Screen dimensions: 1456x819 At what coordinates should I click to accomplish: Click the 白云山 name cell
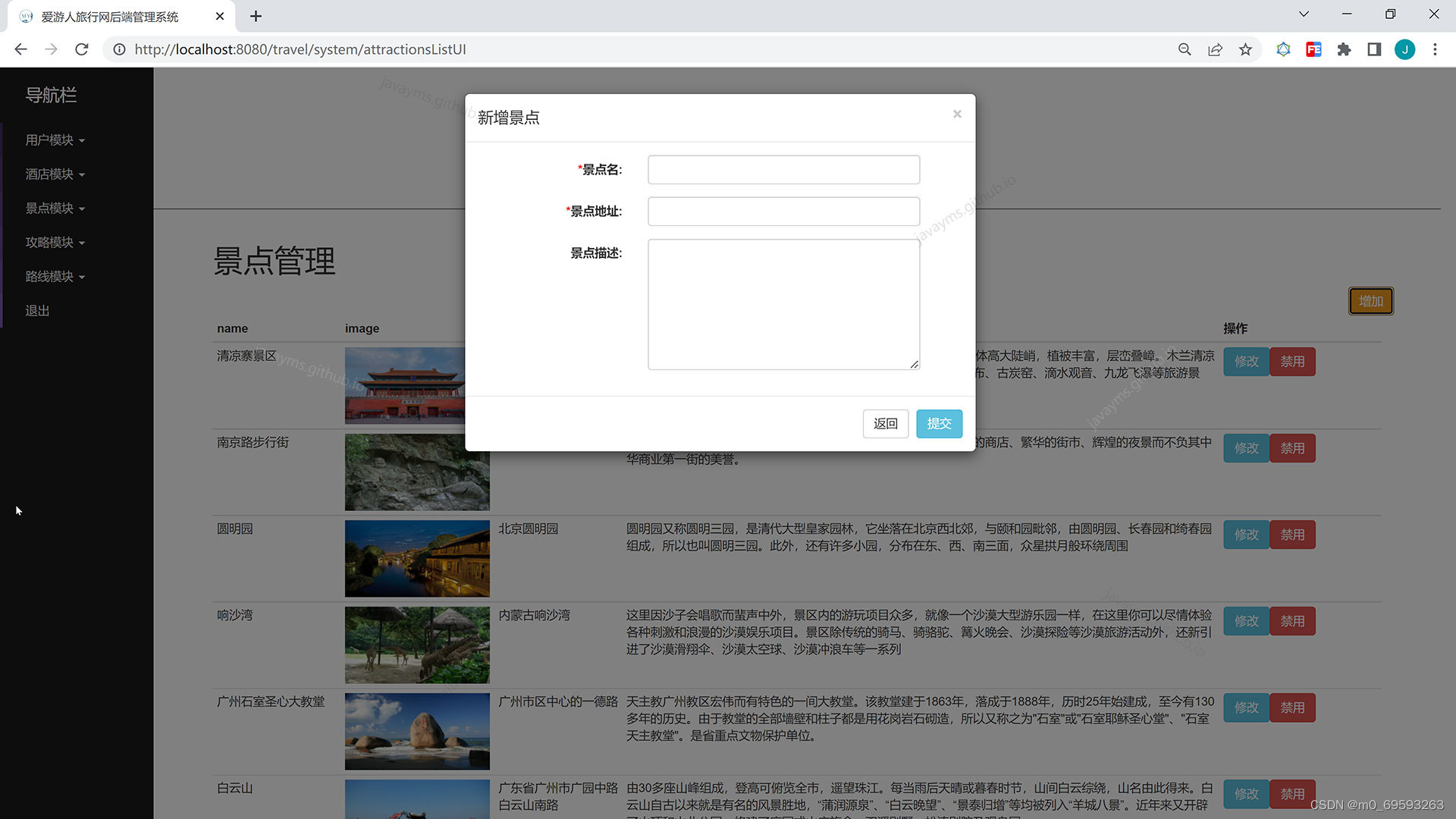tap(235, 788)
